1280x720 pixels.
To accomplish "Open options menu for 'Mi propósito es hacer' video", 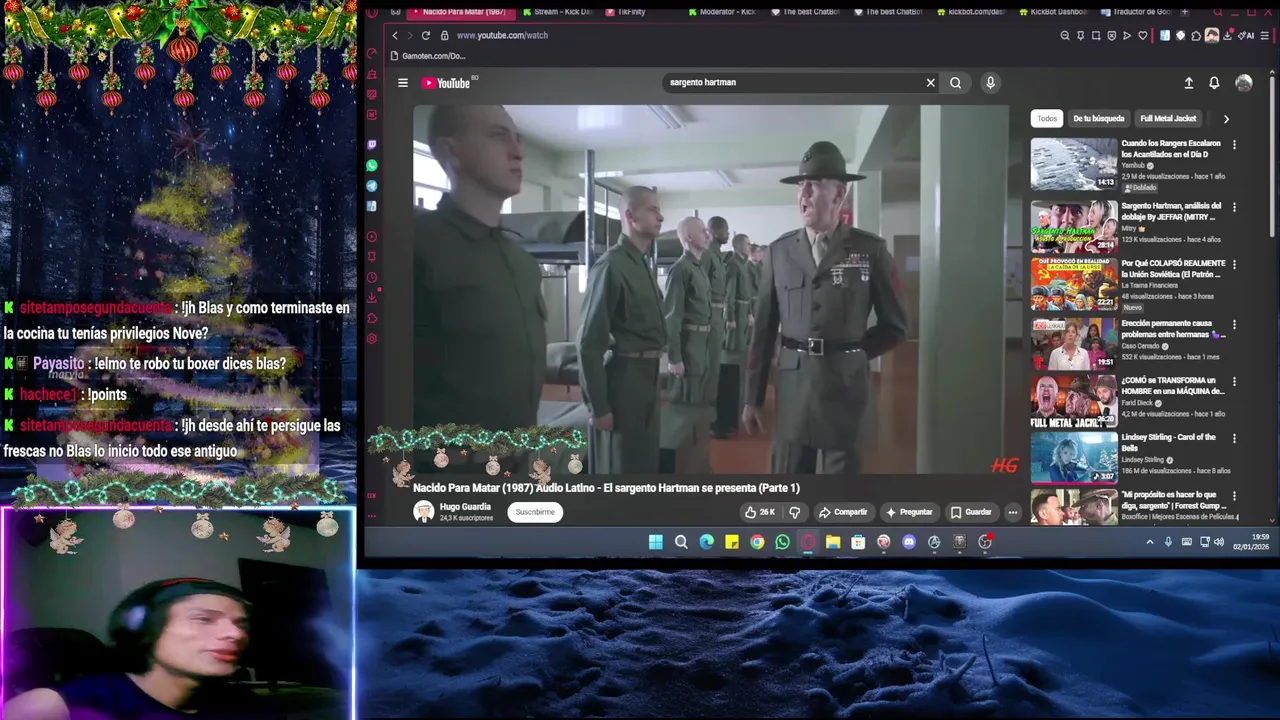I will pyautogui.click(x=1234, y=496).
